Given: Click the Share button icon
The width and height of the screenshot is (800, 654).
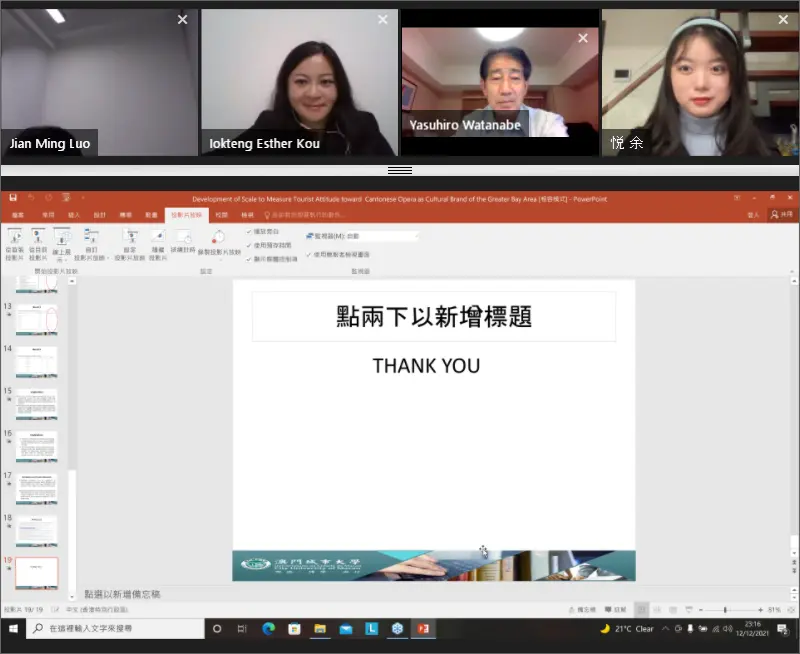Looking at the screenshot, I should [x=780, y=214].
